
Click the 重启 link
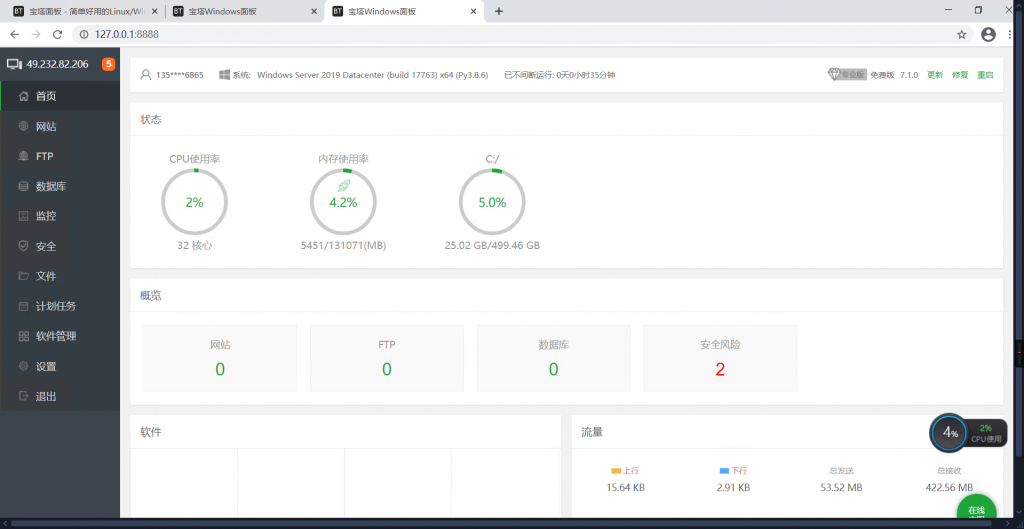[x=985, y=75]
